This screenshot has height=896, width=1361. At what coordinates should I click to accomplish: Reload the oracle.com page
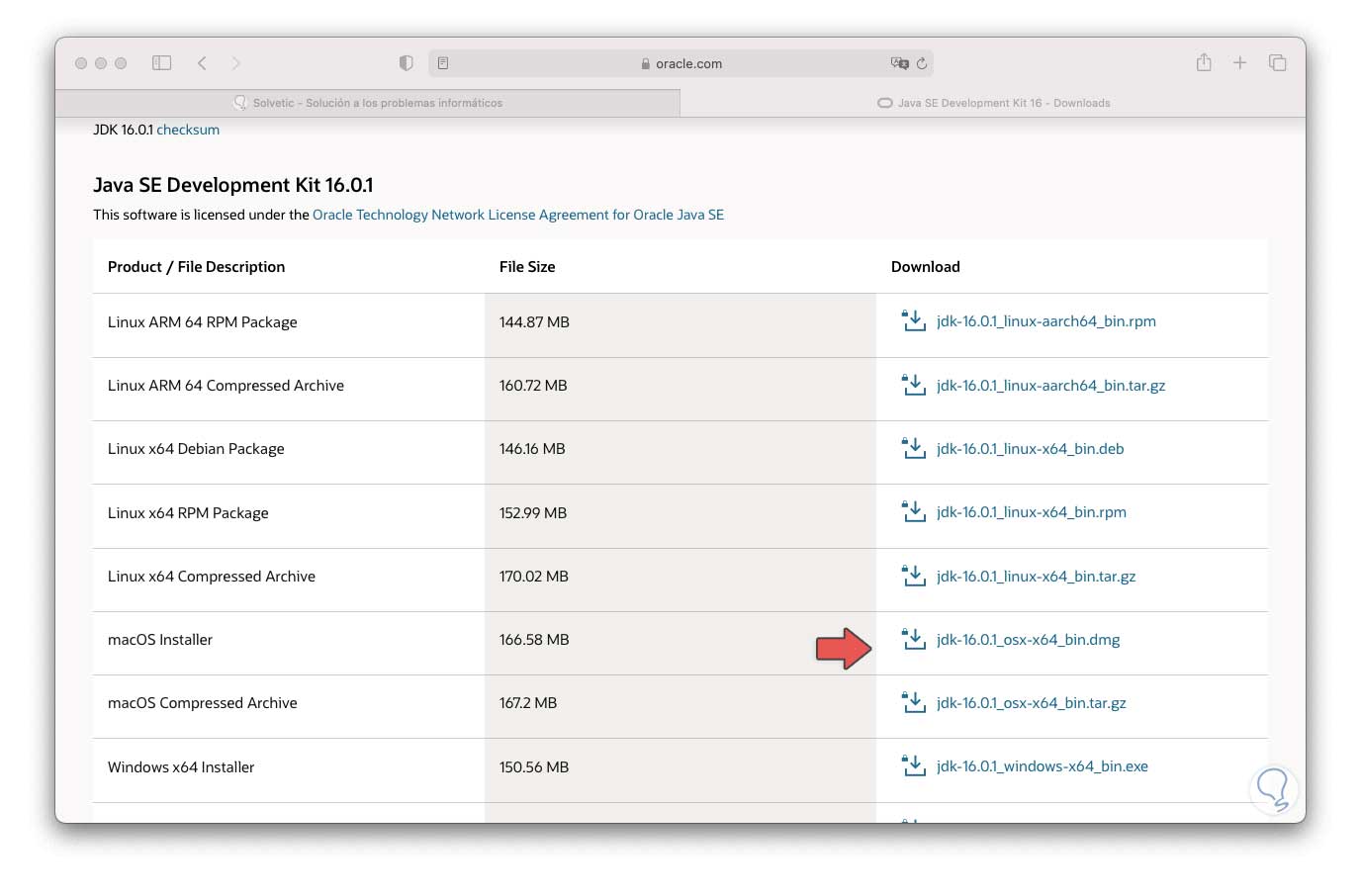[x=922, y=63]
